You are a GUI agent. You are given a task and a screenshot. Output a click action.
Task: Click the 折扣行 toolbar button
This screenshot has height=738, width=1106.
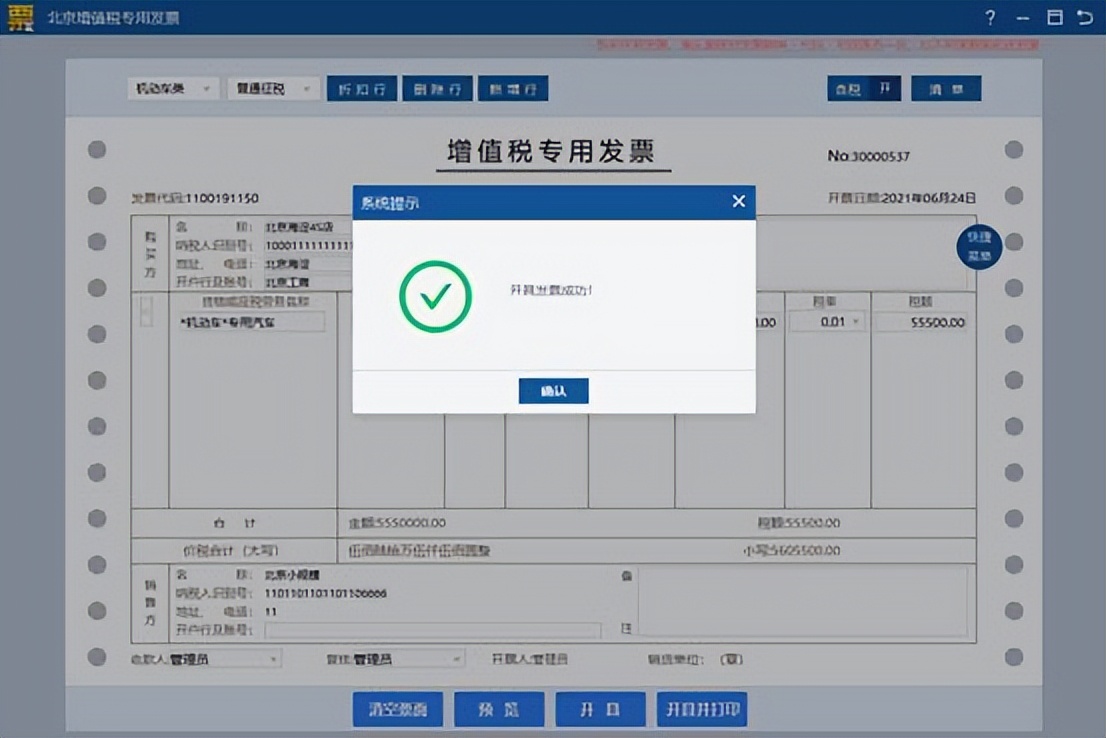click(x=361, y=88)
